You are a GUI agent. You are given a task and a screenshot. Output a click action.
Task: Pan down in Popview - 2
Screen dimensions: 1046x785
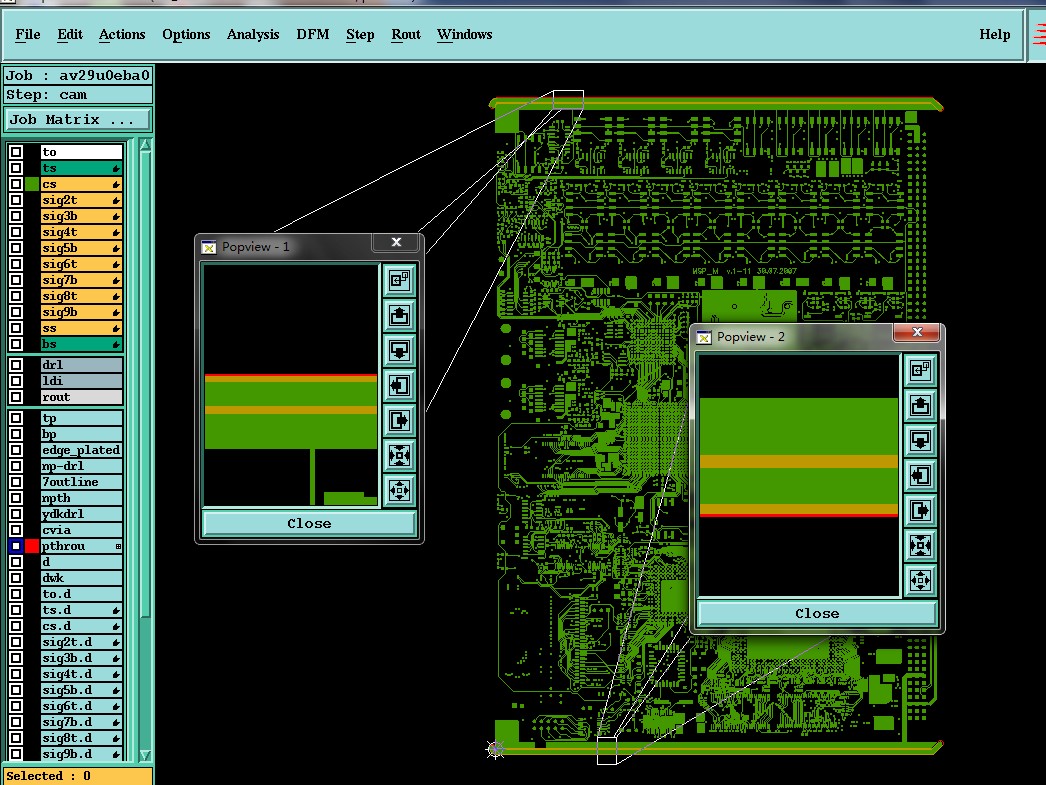point(921,440)
